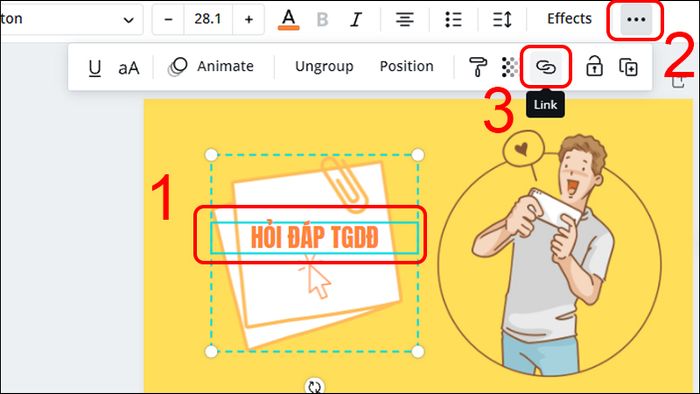Click the bottom-right resize handle of selection
This screenshot has width=700, height=394.
click(417, 352)
